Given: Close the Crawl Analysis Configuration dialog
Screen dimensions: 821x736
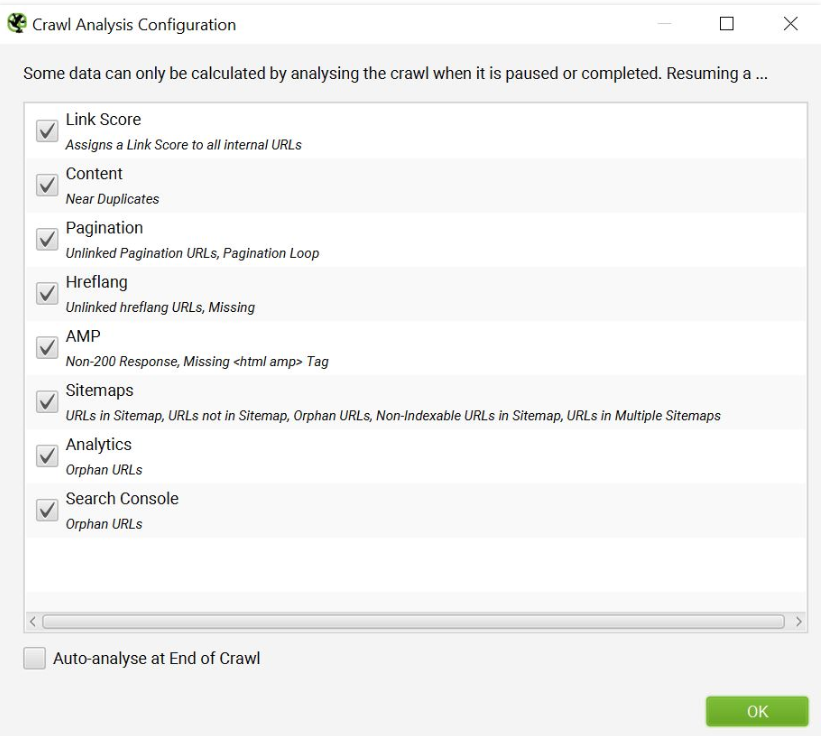Looking at the screenshot, I should [x=790, y=24].
